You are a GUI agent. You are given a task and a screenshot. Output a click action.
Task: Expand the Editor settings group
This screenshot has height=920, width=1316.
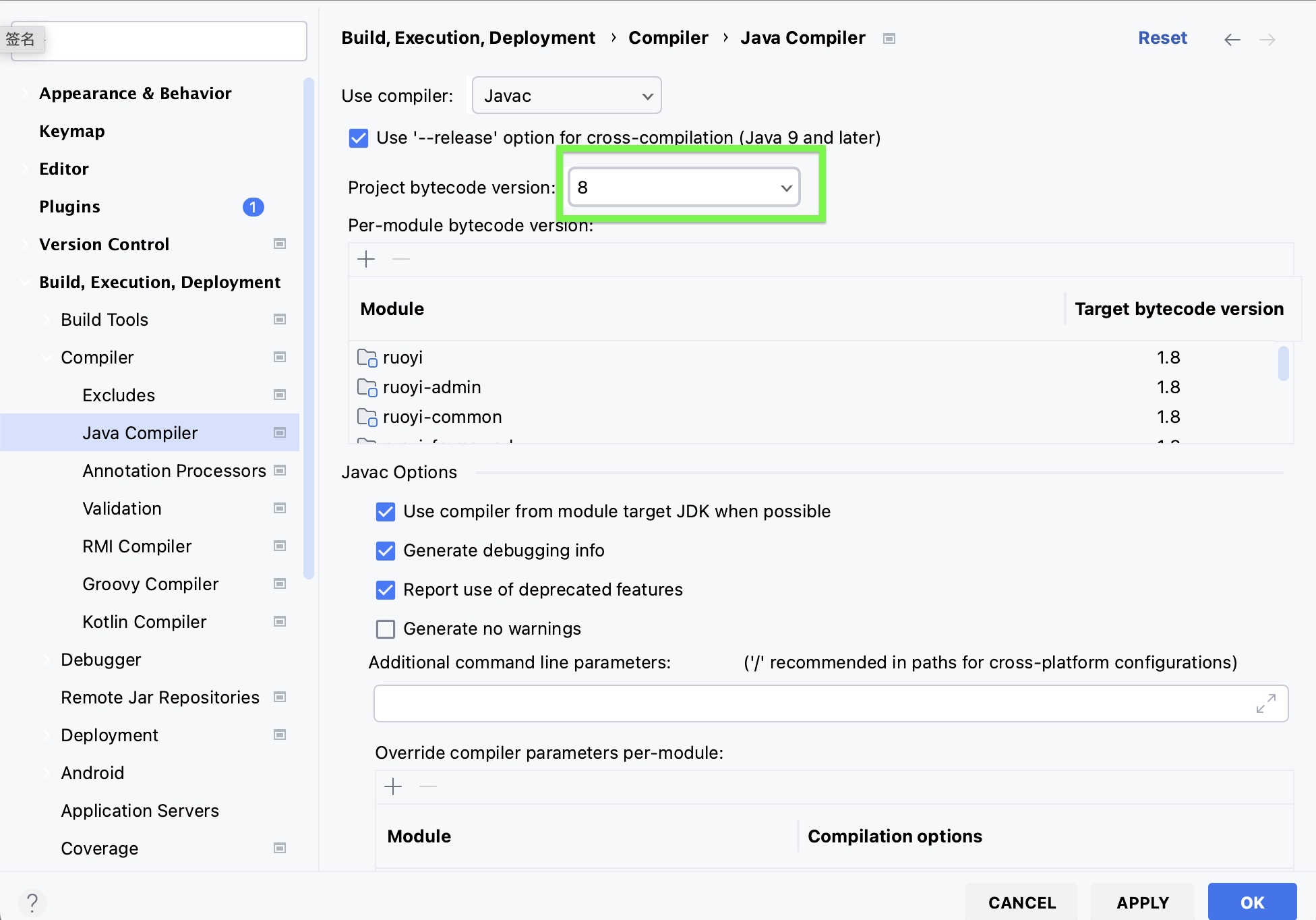tap(26, 169)
